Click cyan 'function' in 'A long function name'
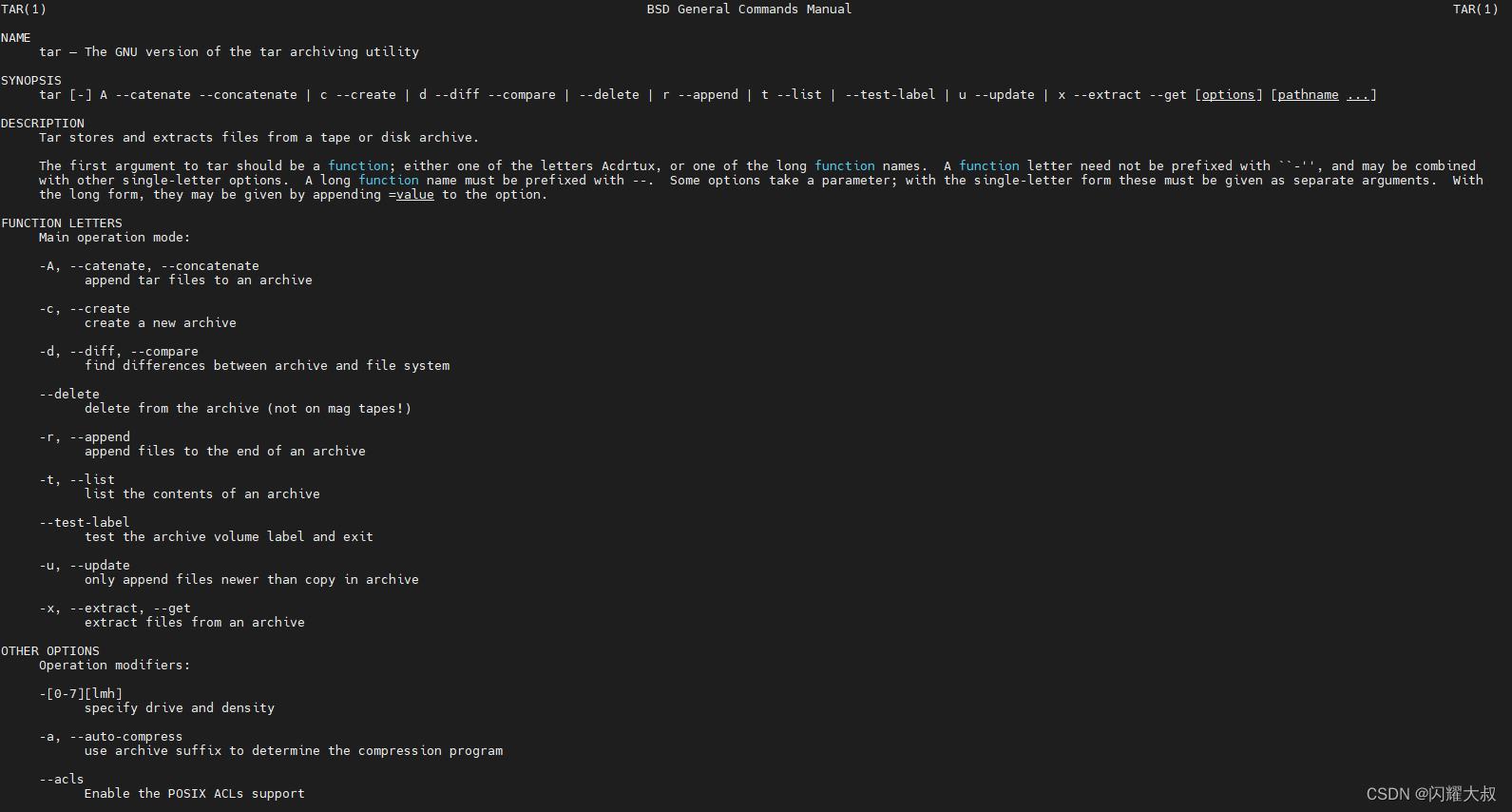1512x812 pixels. tap(389, 181)
